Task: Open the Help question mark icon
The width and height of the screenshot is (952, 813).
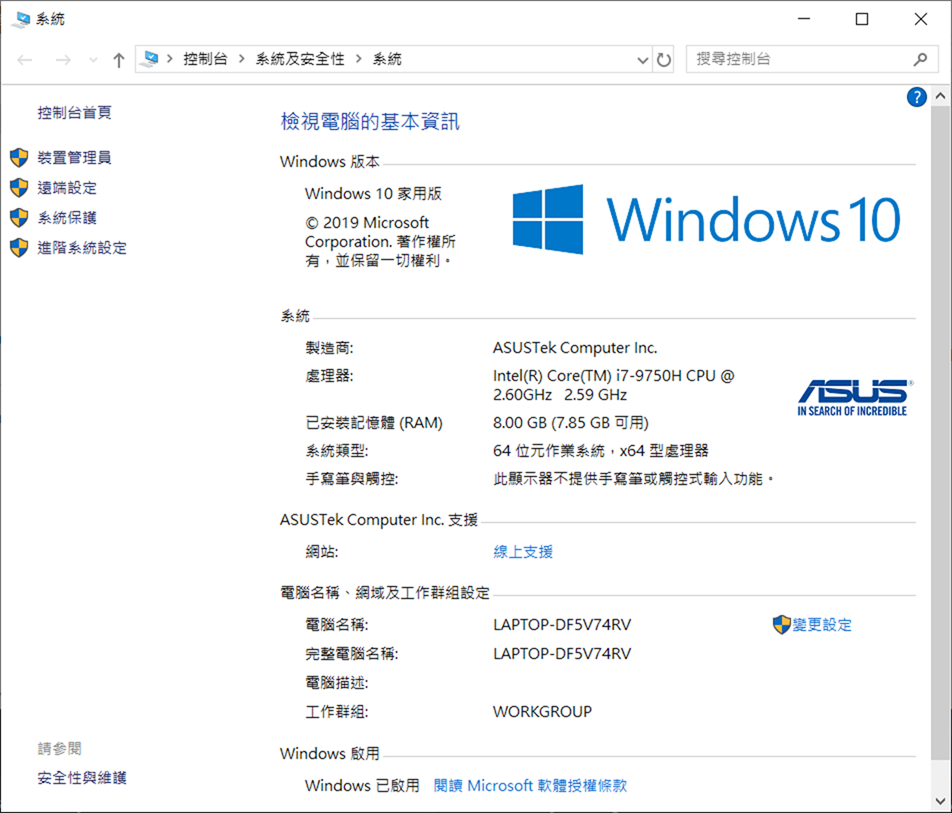Action: [x=917, y=96]
